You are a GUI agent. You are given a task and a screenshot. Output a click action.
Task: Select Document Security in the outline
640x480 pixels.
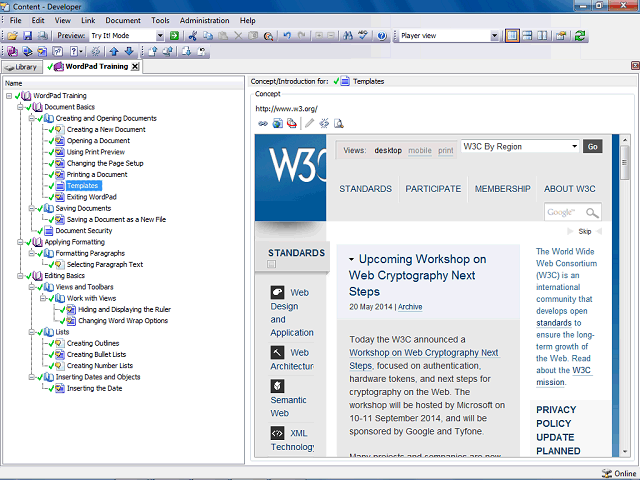(x=84, y=231)
